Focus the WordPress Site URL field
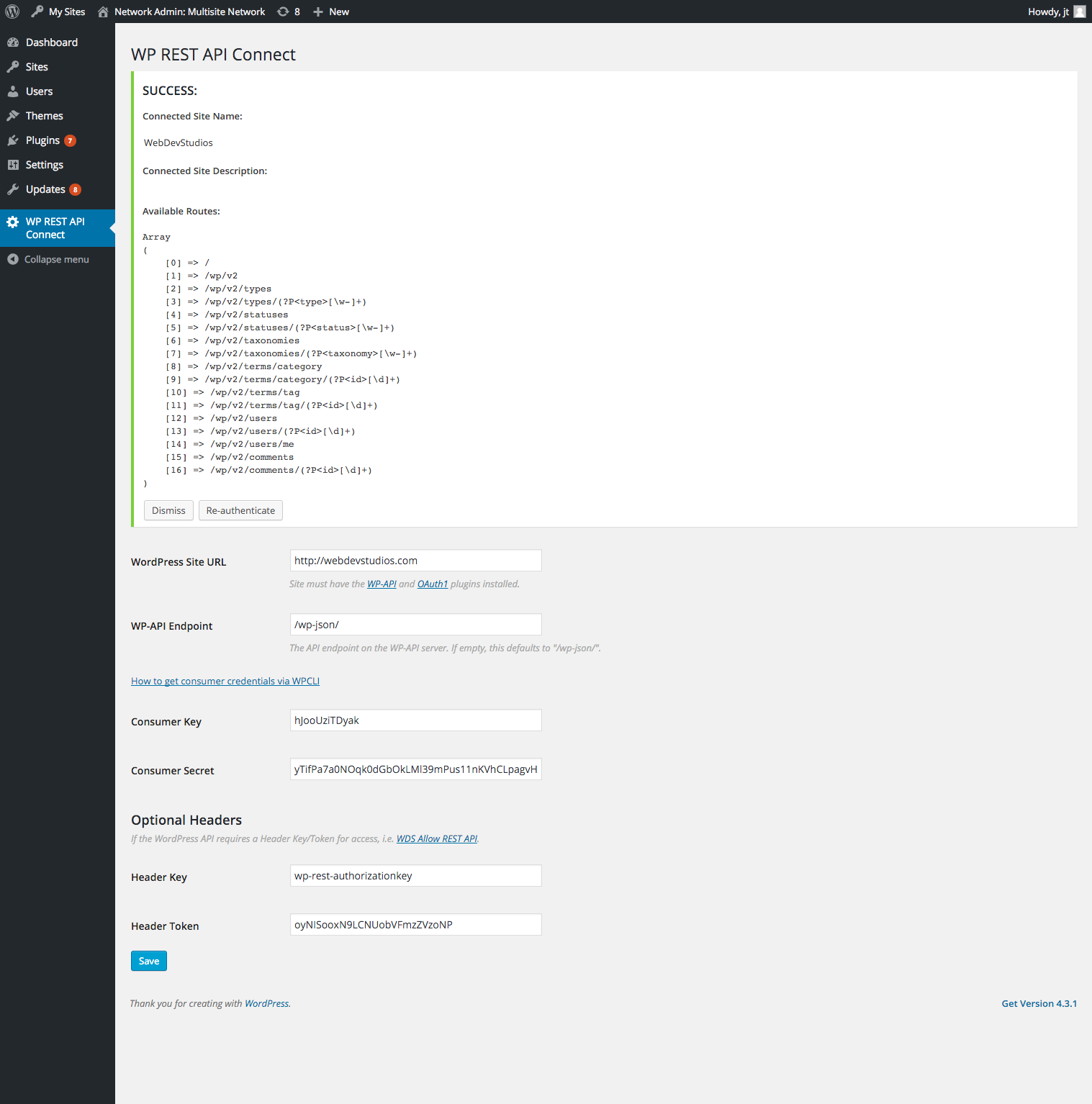The image size is (1092, 1104). coord(415,561)
